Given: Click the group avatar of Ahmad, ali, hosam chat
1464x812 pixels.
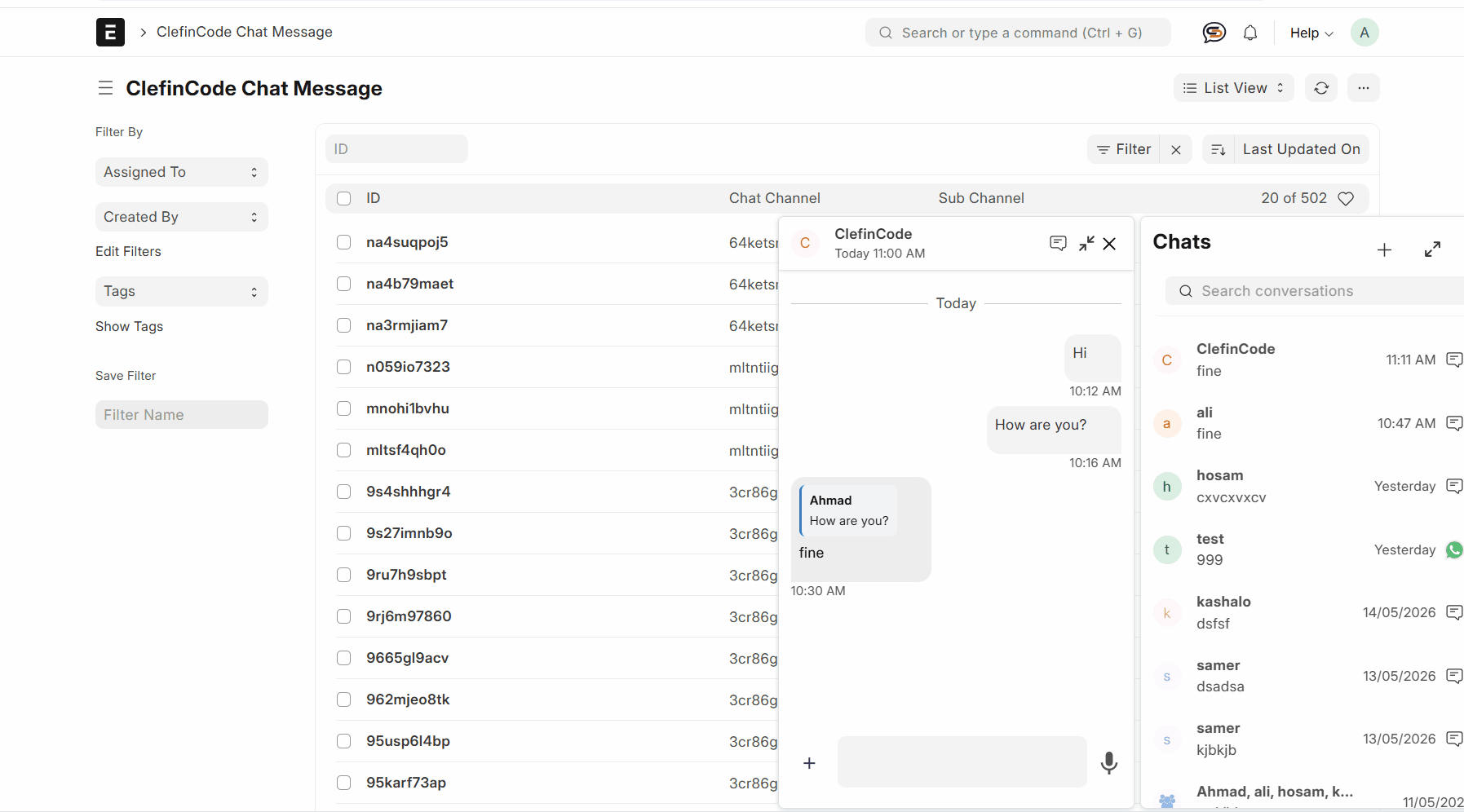Looking at the screenshot, I should point(1167,801).
